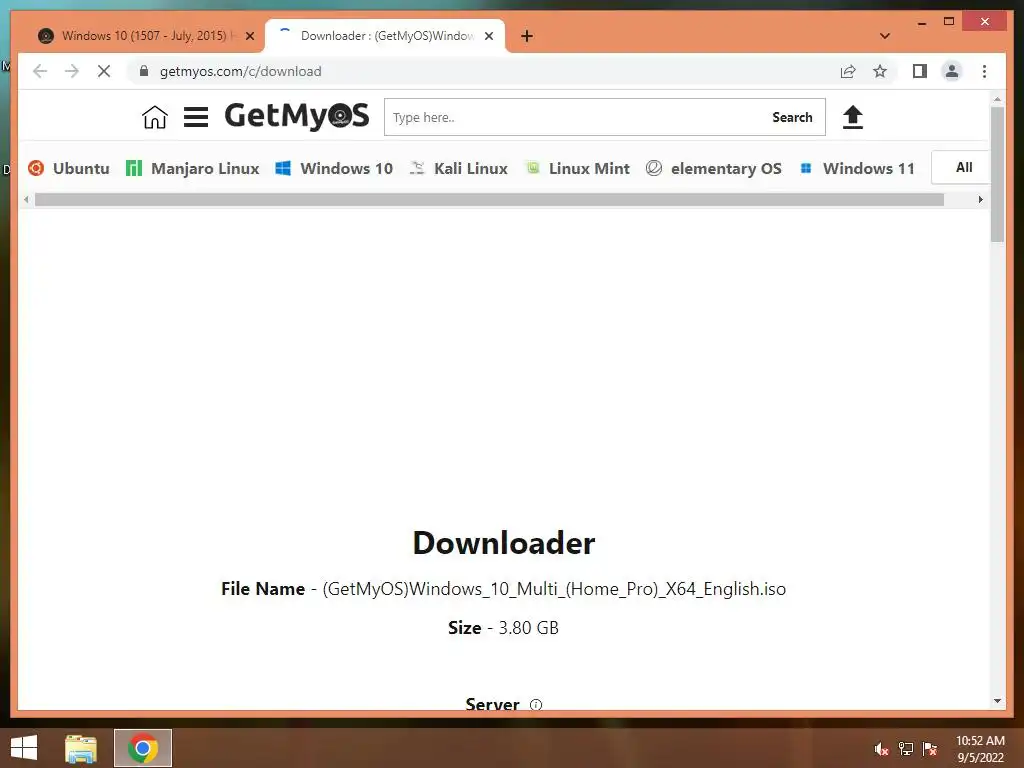Viewport: 1024px width, 768px height.
Task: Click the muted volume tray icon
Action: pos(881,748)
